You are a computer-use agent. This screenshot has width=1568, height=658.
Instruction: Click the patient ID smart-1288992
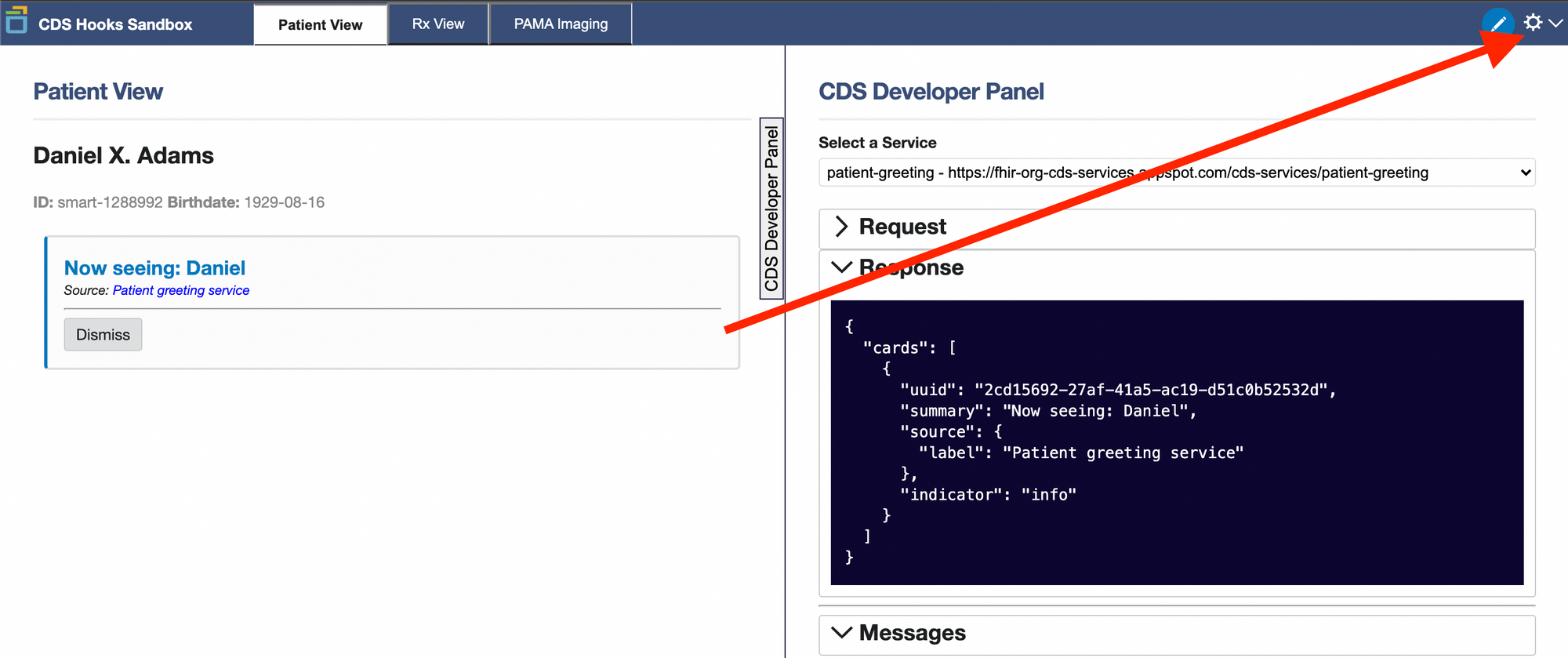coord(110,202)
